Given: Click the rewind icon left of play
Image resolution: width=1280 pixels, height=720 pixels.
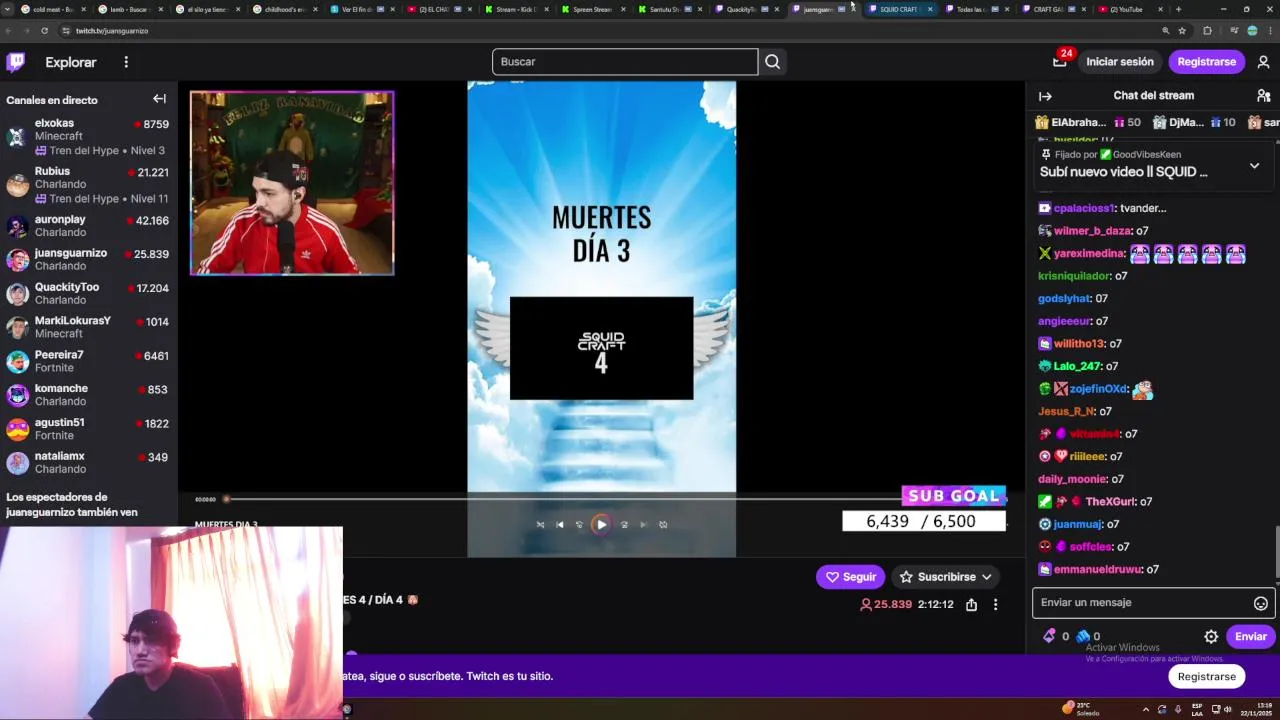Looking at the screenshot, I should tap(579, 524).
